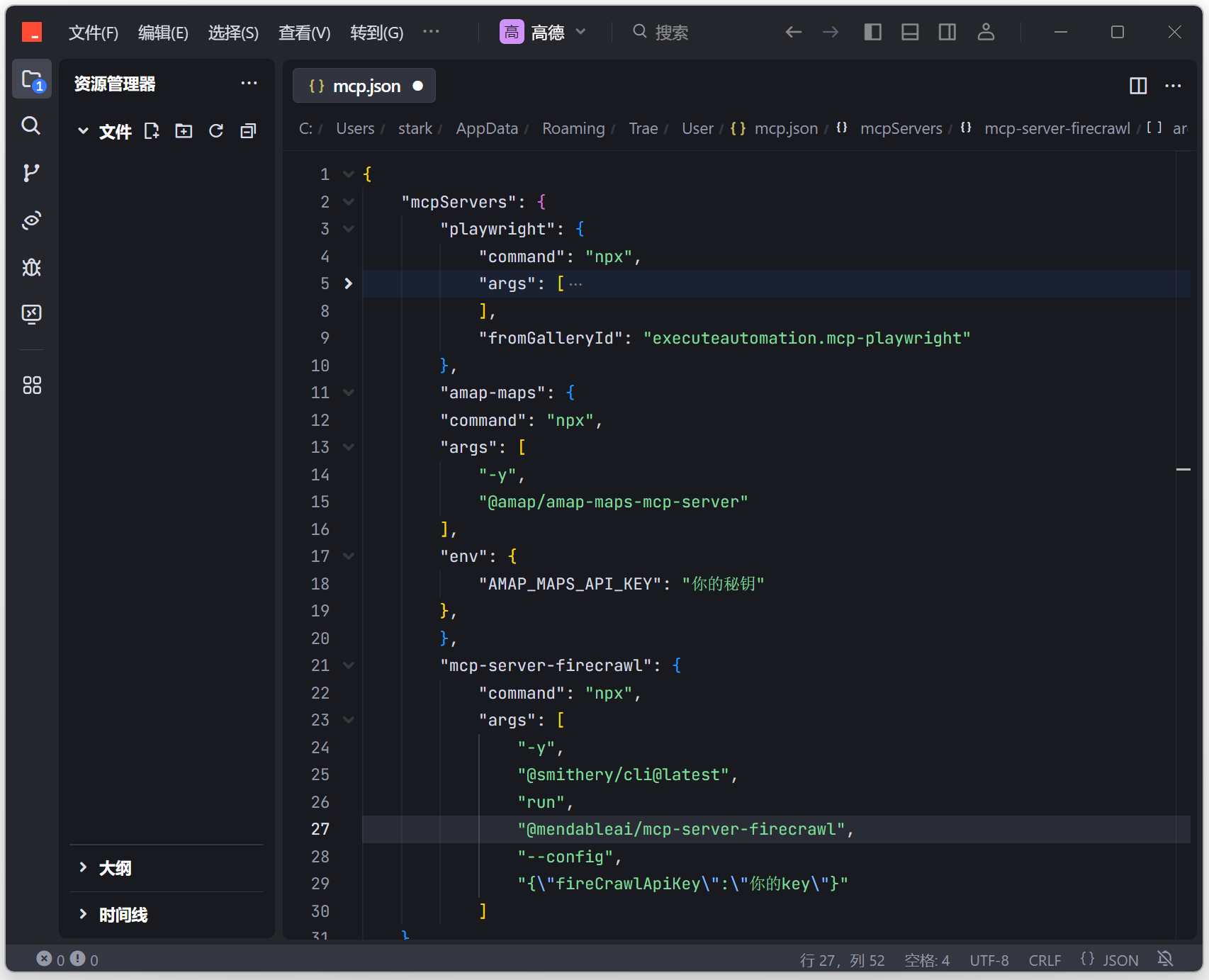Click the CRLF line ending indicator

point(1045,960)
